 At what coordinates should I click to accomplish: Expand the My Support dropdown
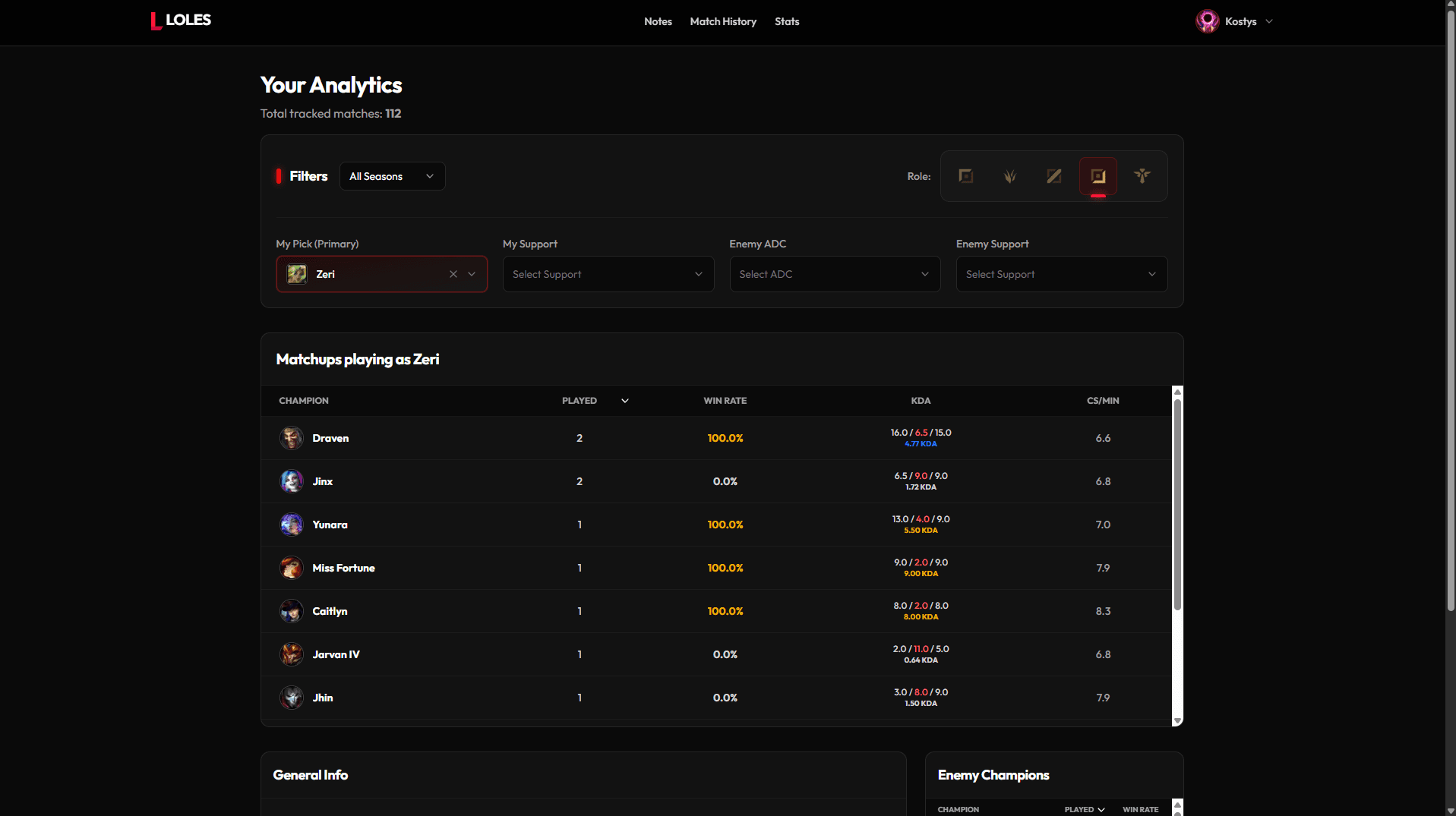pyautogui.click(x=608, y=274)
